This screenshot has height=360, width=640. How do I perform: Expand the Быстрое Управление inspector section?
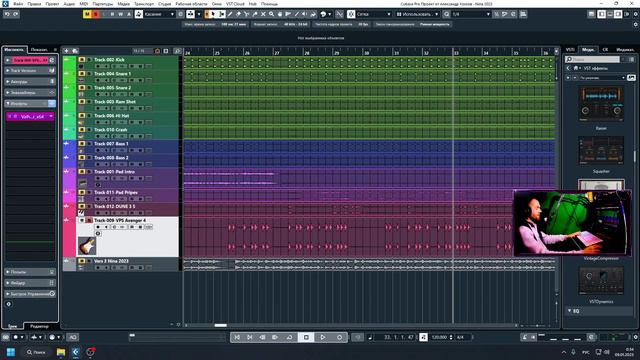click(30, 294)
